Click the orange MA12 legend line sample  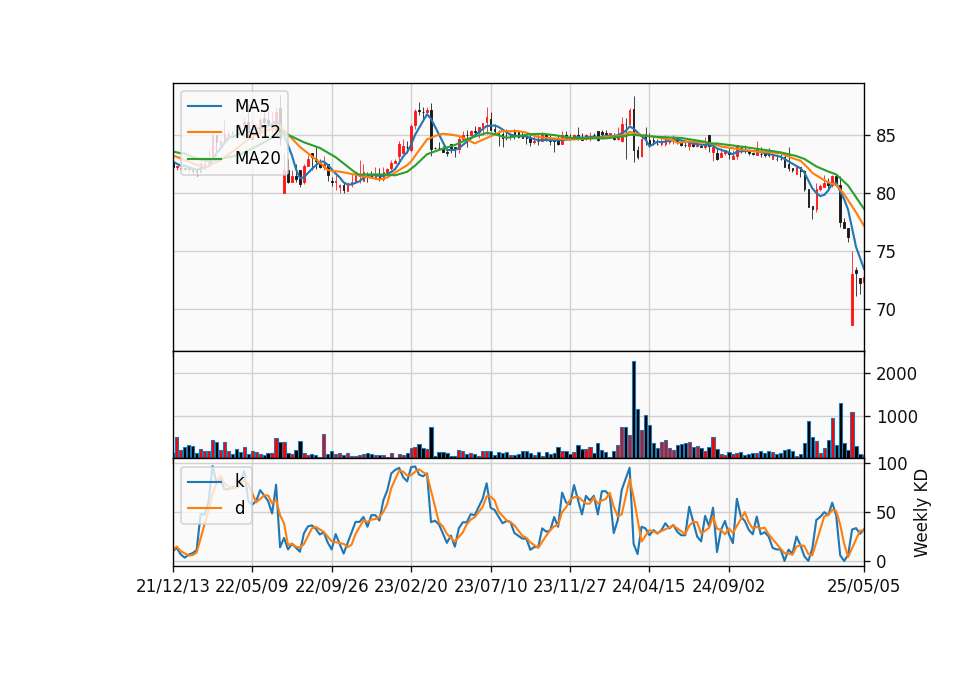pos(204,132)
